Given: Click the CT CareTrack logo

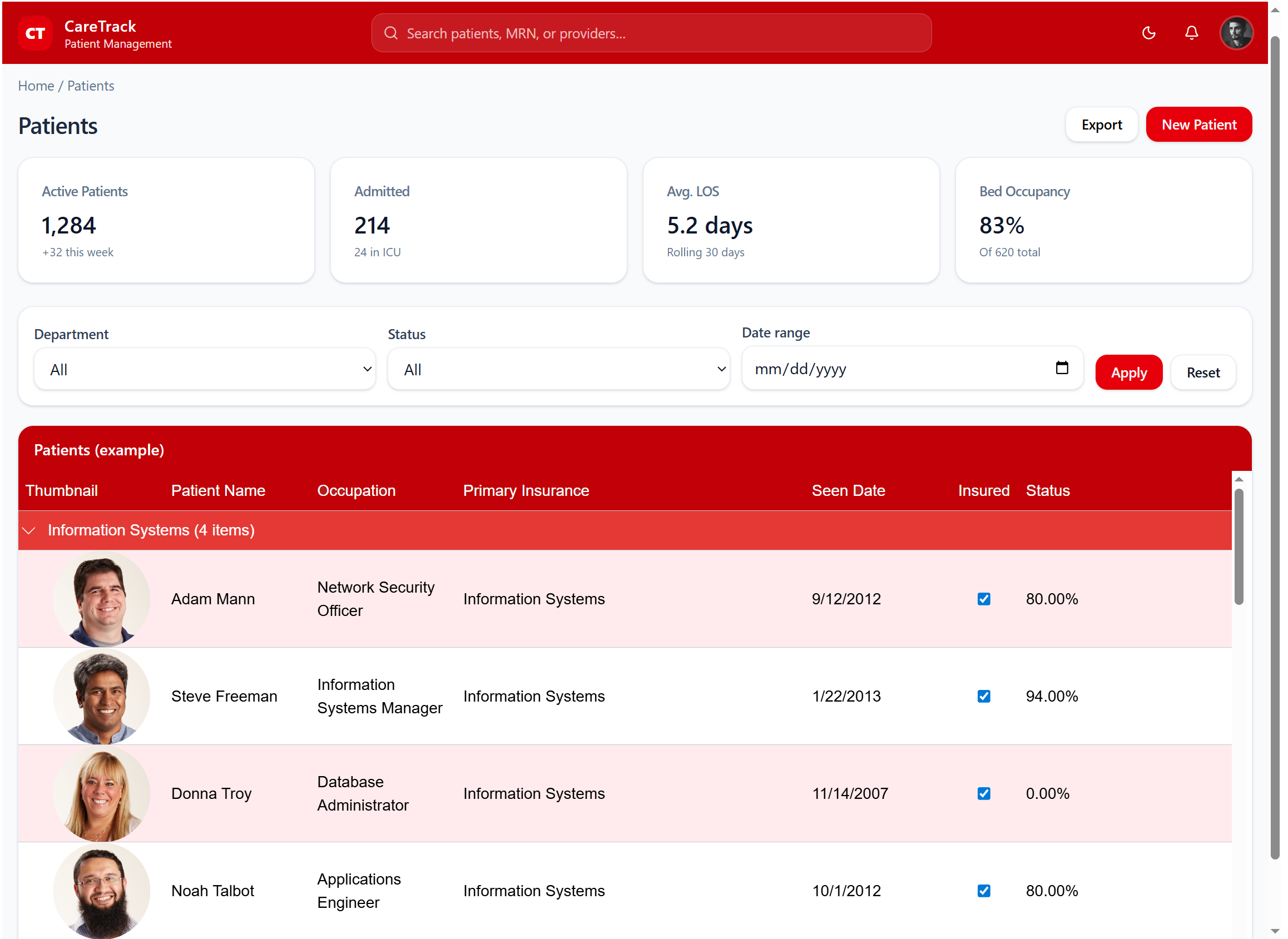Looking at the screenshot, I should coord(35,33).
